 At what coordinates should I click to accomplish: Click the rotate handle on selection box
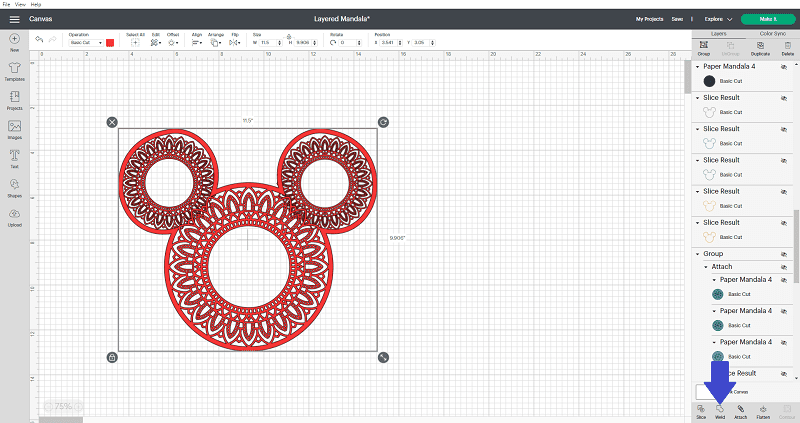383,122
